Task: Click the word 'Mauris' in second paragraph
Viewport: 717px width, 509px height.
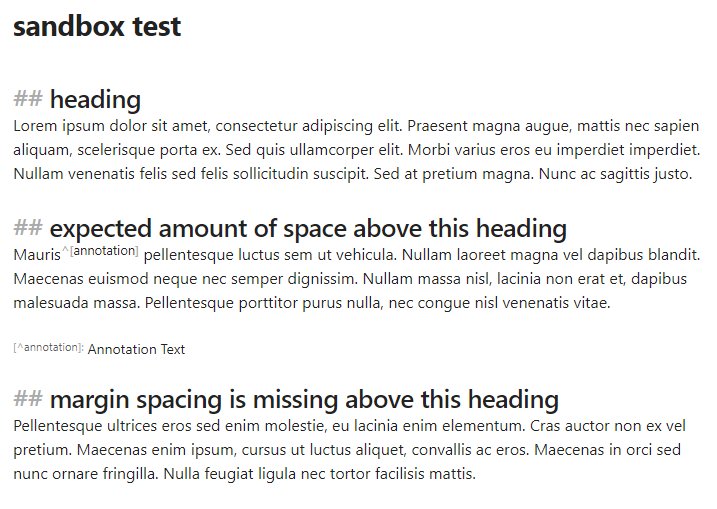Action: (x=37, y=255)
